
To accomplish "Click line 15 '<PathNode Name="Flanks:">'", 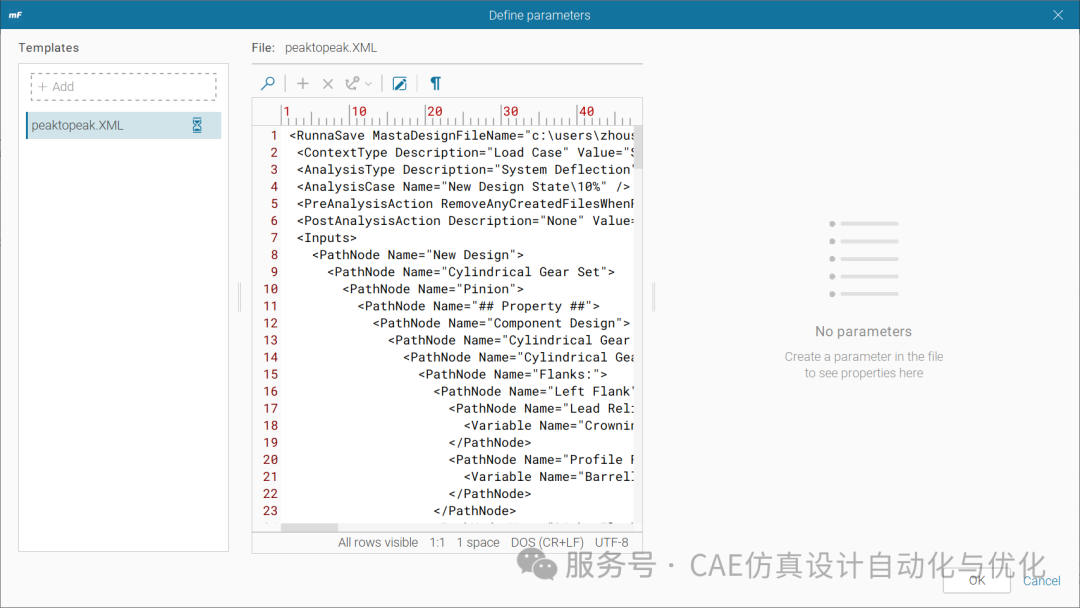I will pyautogui.click(x=512, y=374).
